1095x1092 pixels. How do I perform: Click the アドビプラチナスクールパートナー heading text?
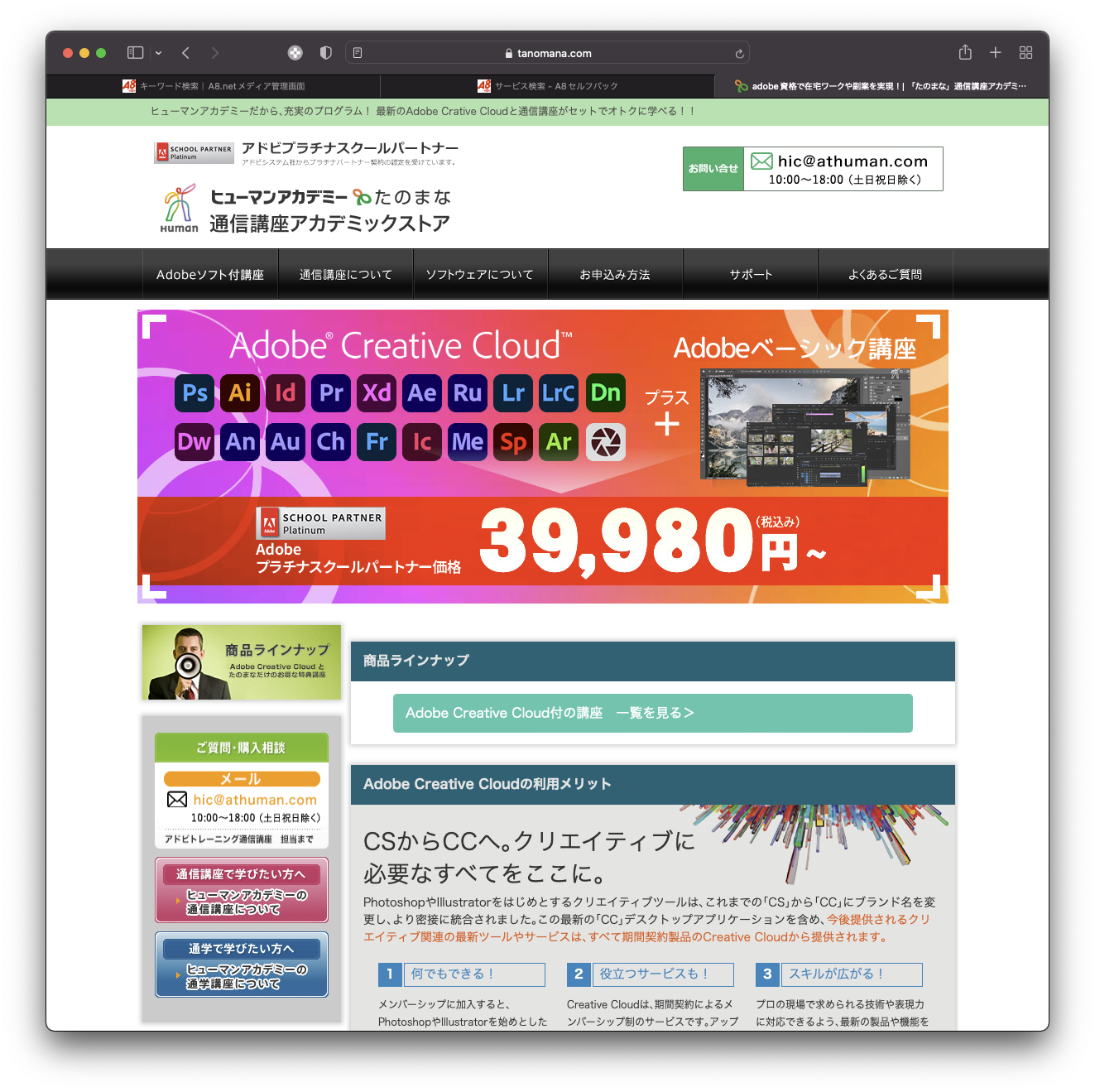pos(350,148)
